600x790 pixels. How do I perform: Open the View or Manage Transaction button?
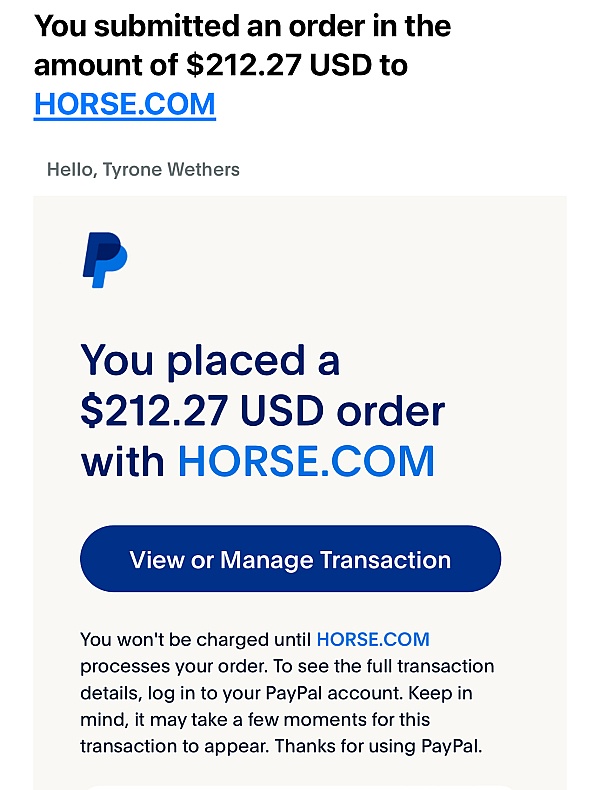(x=290, y=559)
